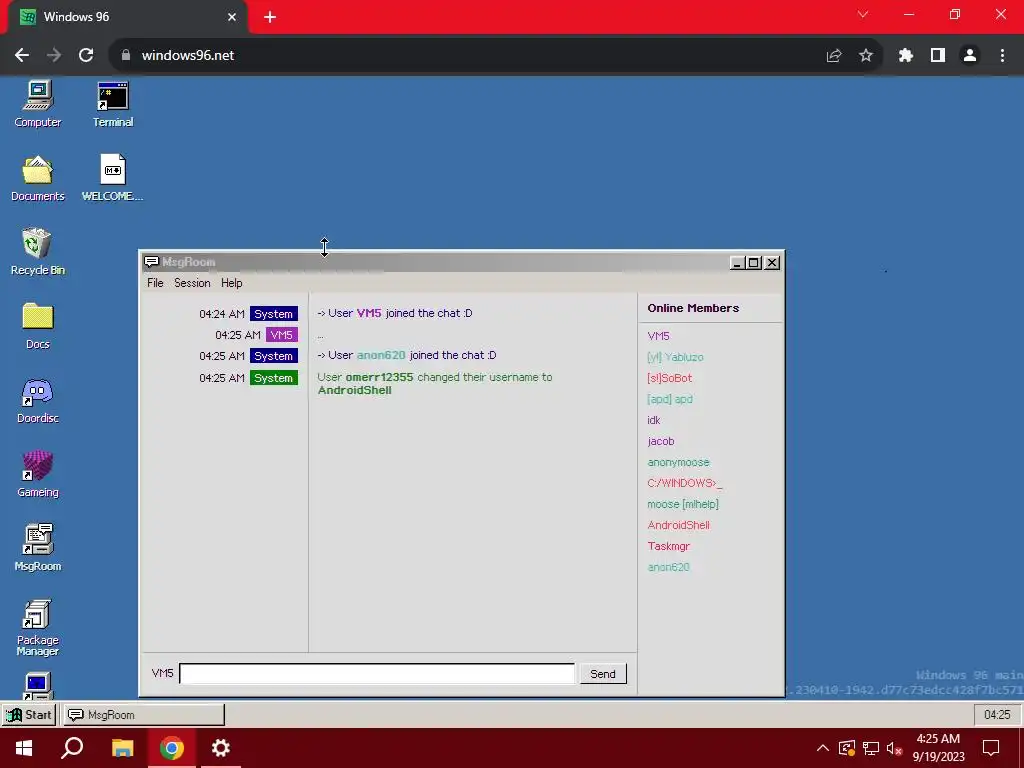
Task: Open Chrome three-dot menu
Action: [1002, 56]
